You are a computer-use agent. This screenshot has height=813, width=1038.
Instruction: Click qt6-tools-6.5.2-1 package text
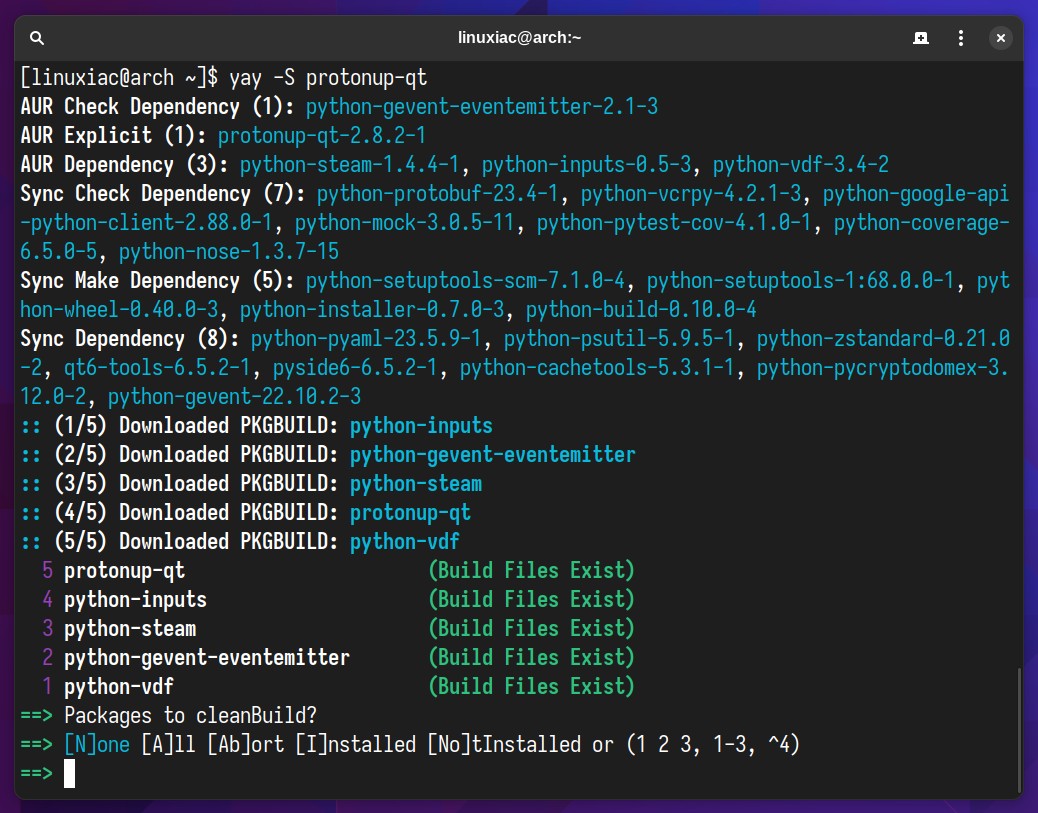(x=157, y=368)
